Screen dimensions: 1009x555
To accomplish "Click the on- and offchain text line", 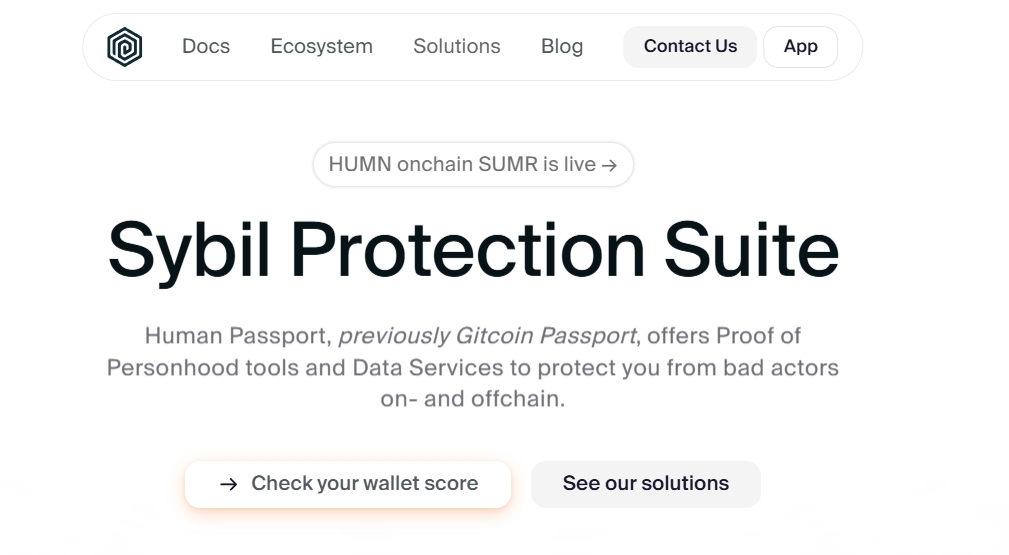I will pos(472,399).
